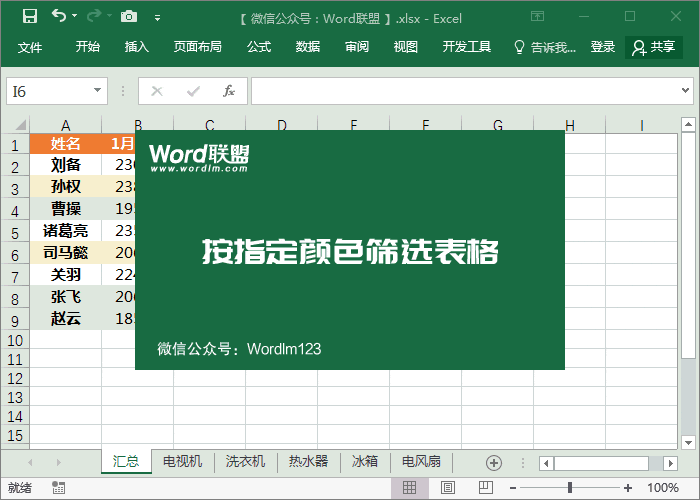Open the Name Box dropdown arrow
The image size is (700, 500).
(x=97, y=91)
